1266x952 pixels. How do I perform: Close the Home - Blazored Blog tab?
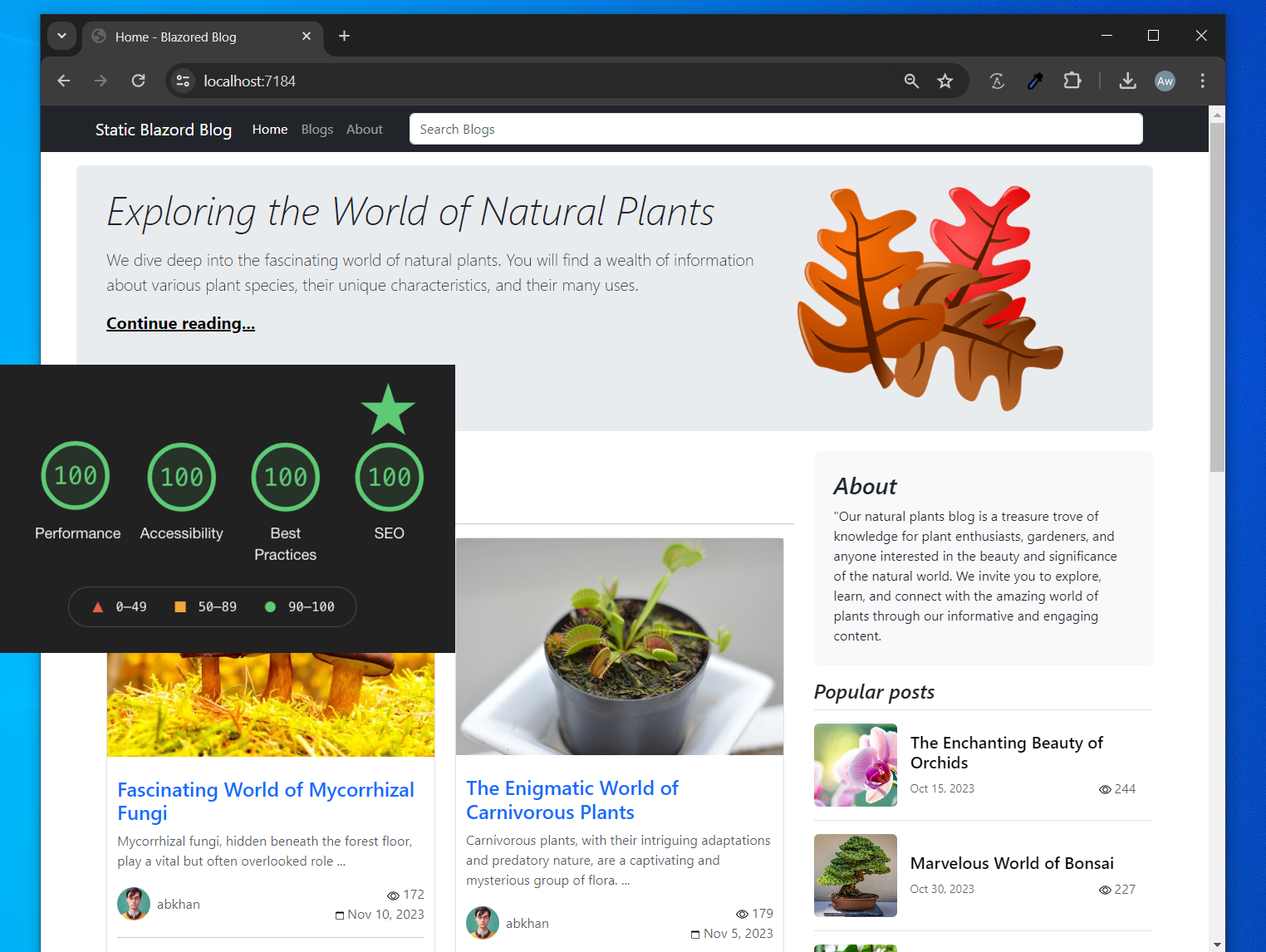coord(307,37)
